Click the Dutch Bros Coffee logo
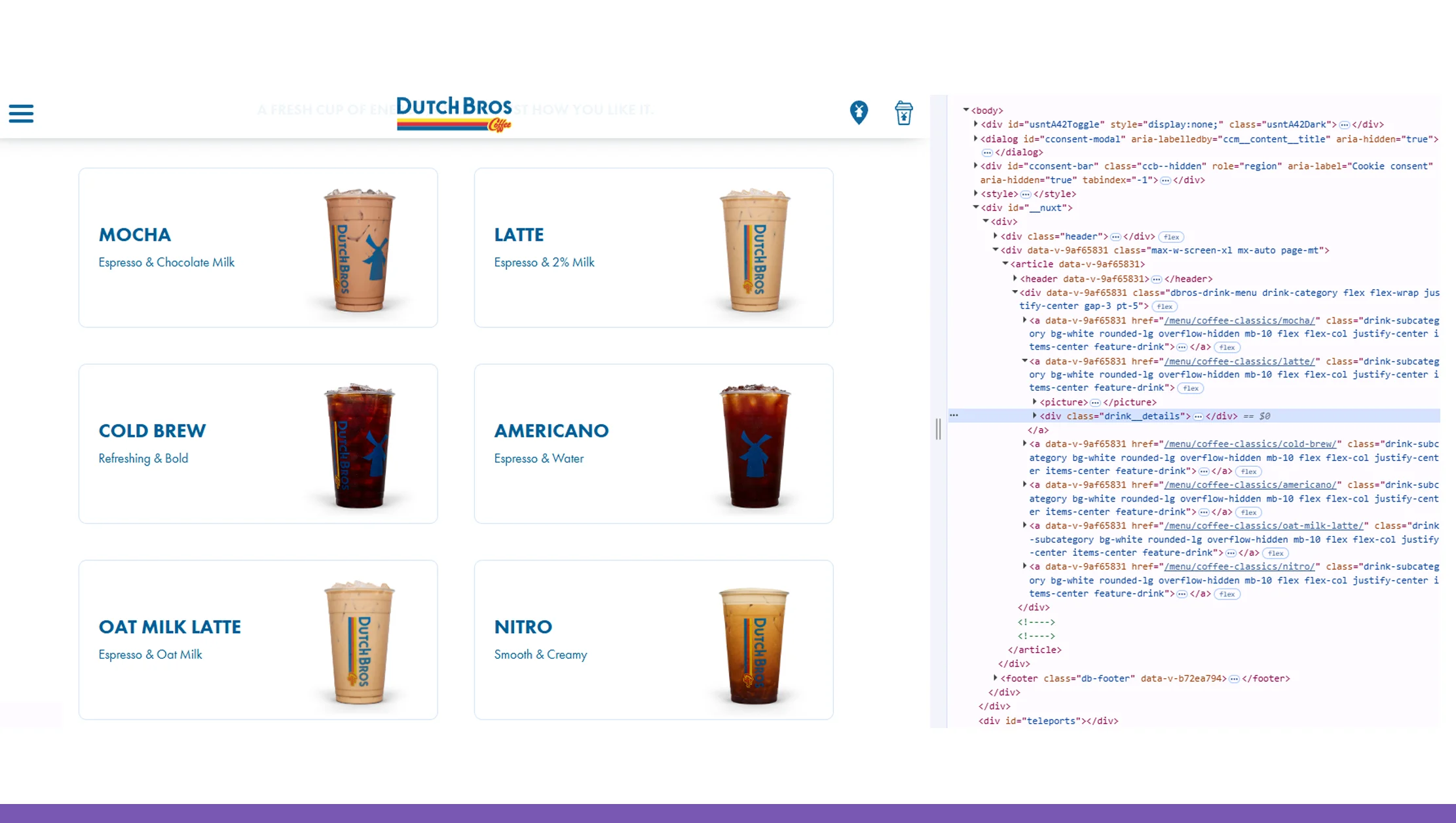This screenshot has height=823, width=1456. [455, 113]
